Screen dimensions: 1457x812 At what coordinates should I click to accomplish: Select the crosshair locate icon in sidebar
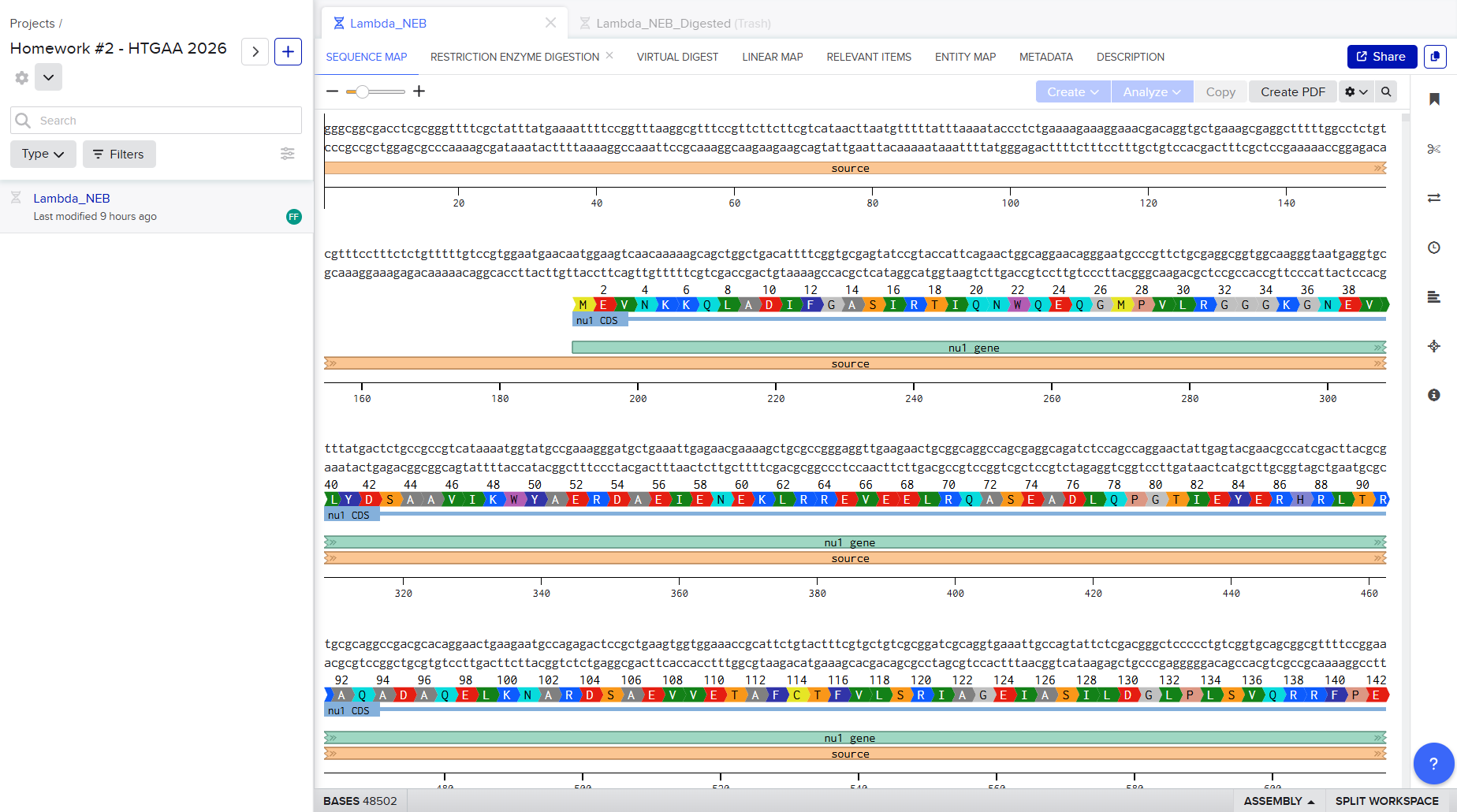point(1435,345)
